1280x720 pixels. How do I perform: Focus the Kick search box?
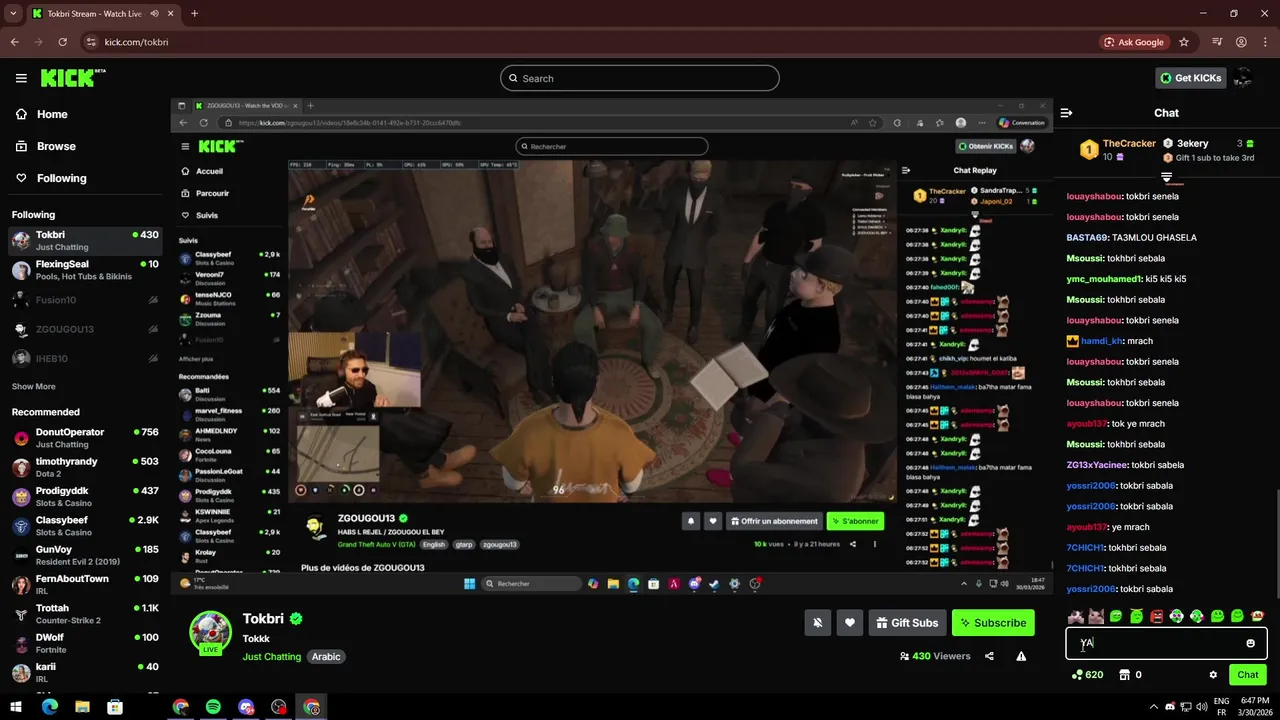640,78
